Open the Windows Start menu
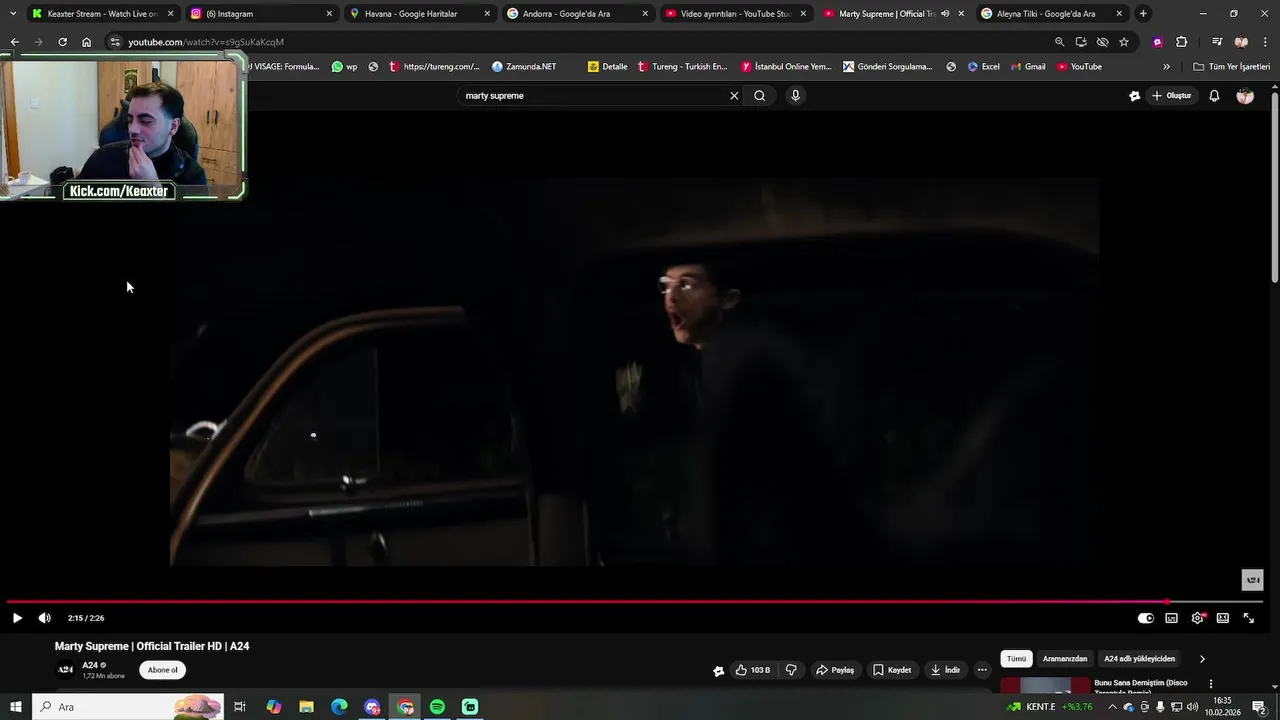1280x720 pixels. point(16,707)
